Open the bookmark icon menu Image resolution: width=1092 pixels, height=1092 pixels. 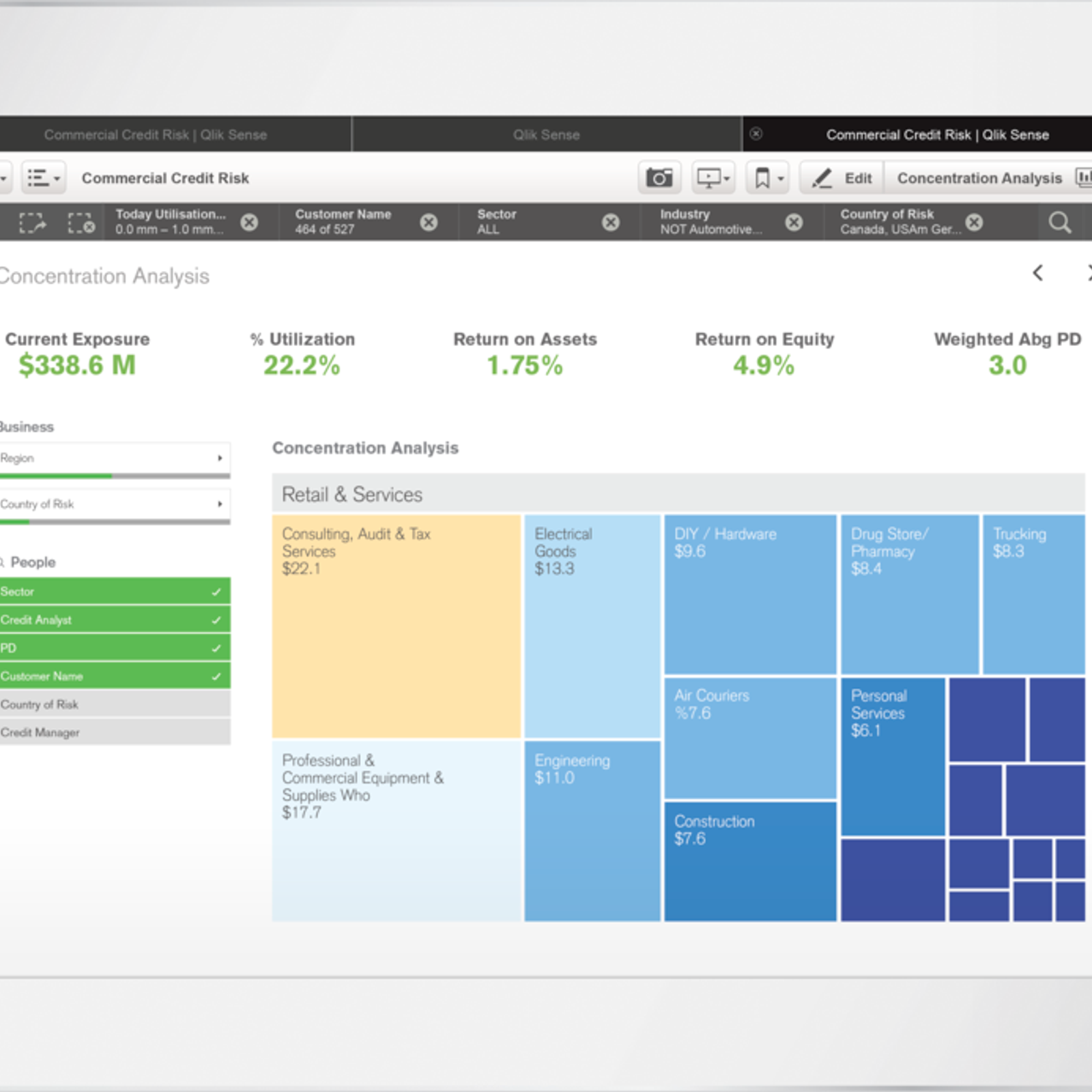click(x=768, y=178)
